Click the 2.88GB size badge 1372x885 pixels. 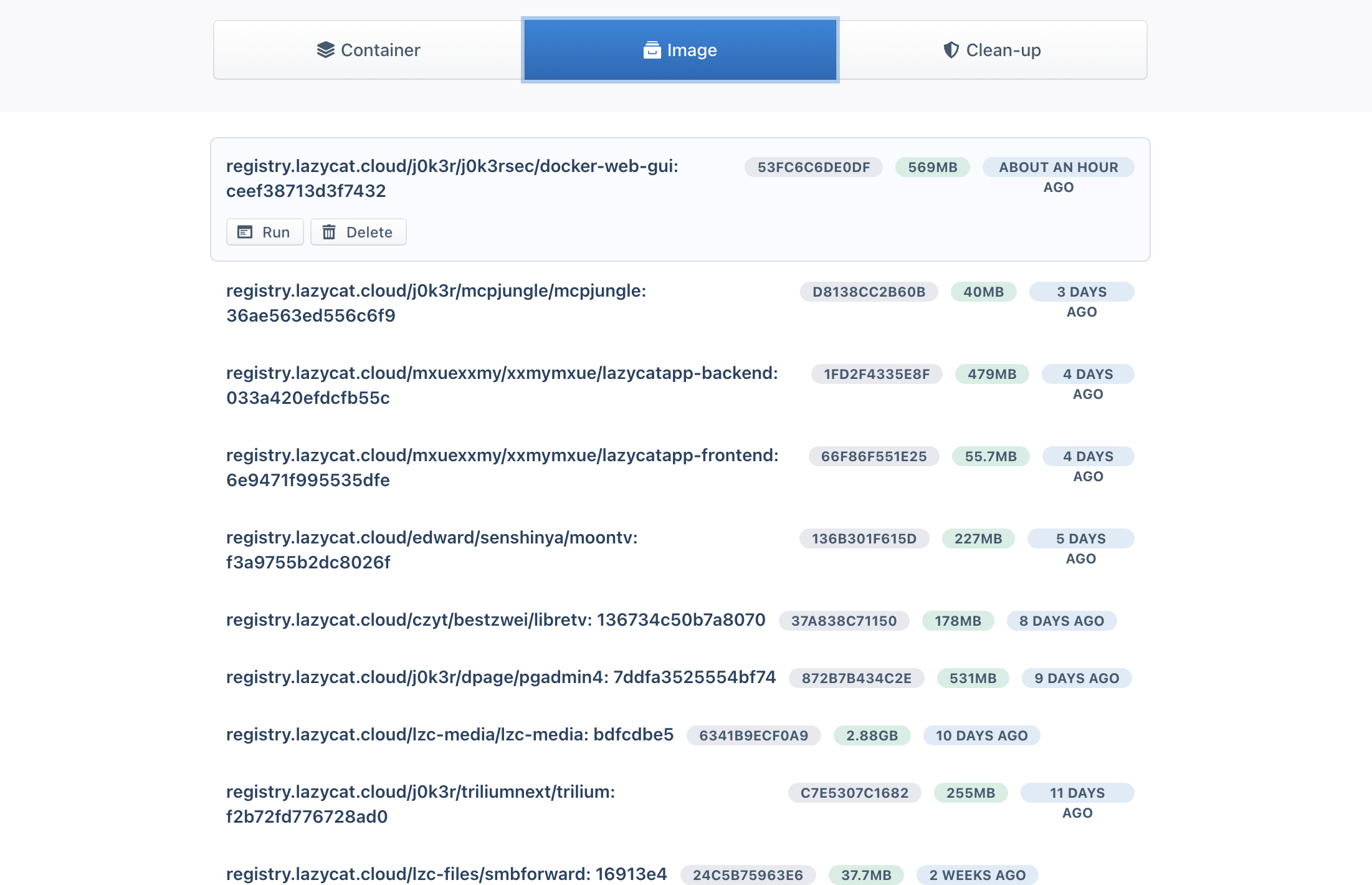(872, 735)
